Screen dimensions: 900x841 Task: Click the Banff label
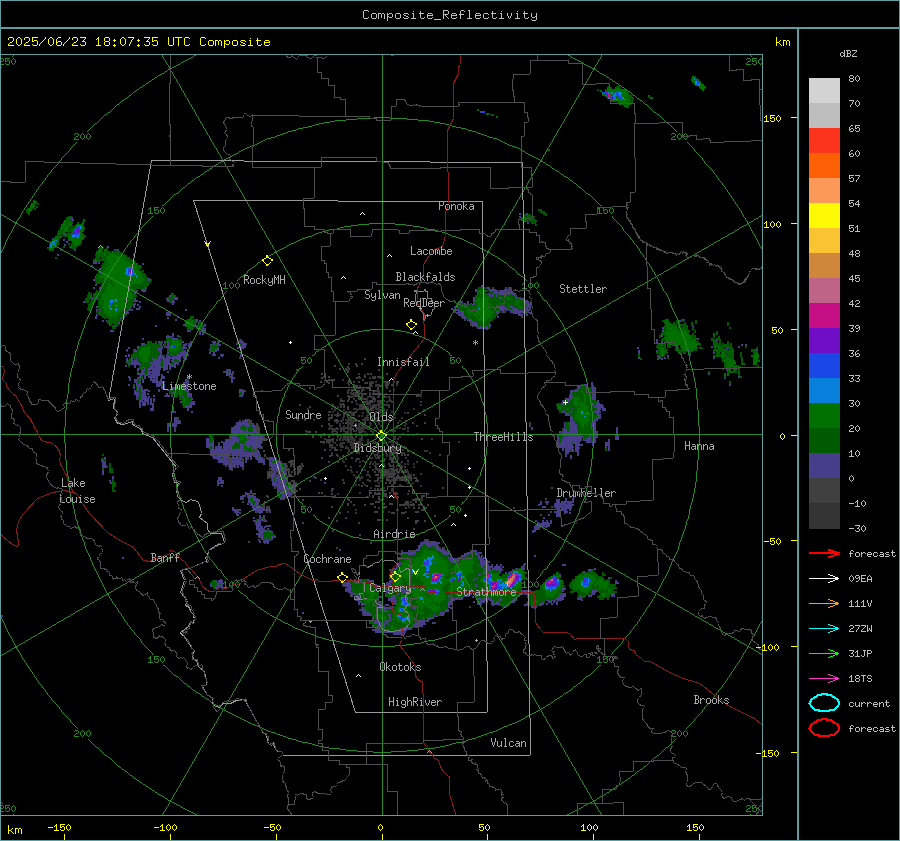[x=165, y=557]
